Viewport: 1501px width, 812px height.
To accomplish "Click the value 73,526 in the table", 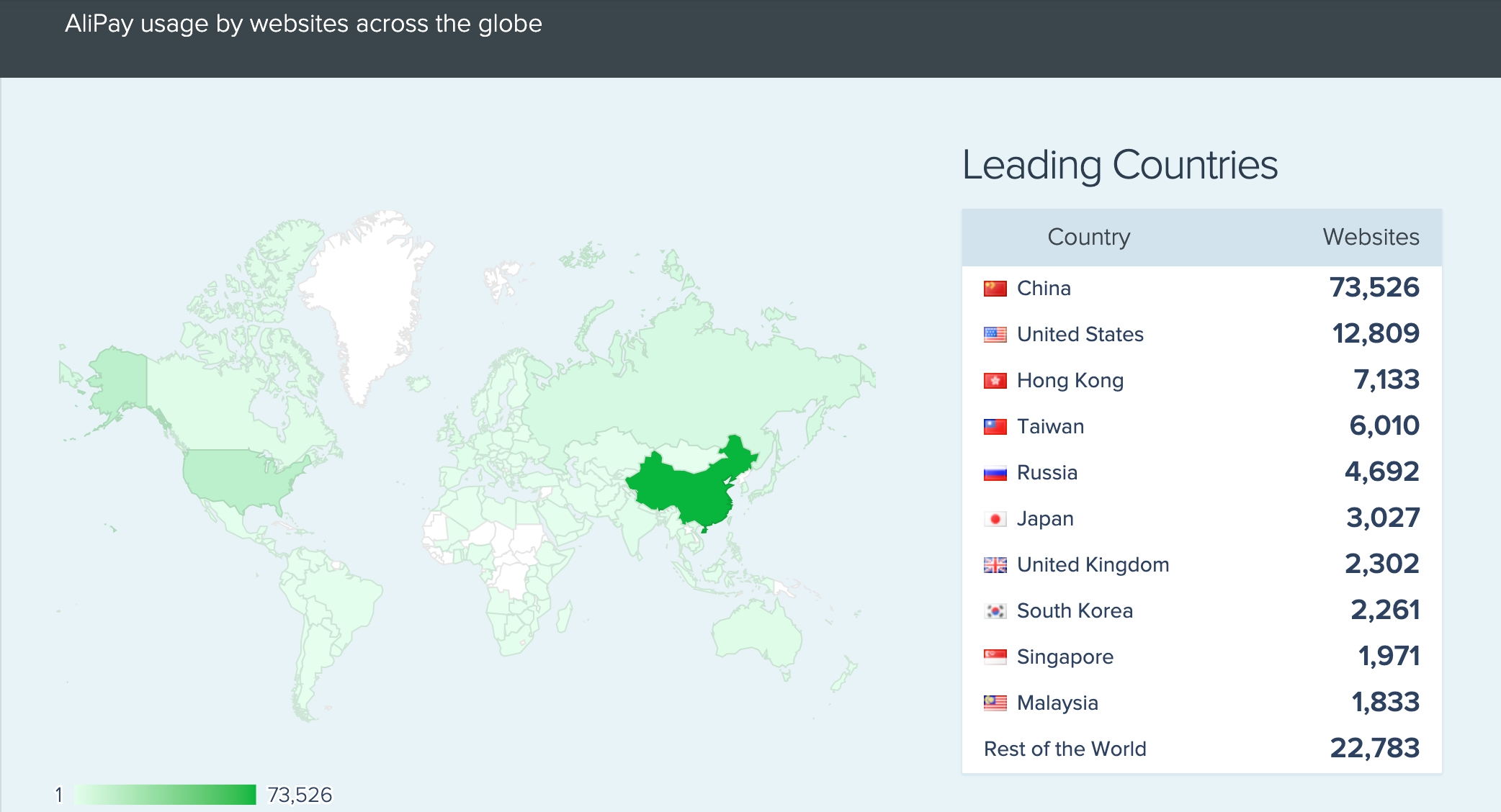I will coord(1374,288).
